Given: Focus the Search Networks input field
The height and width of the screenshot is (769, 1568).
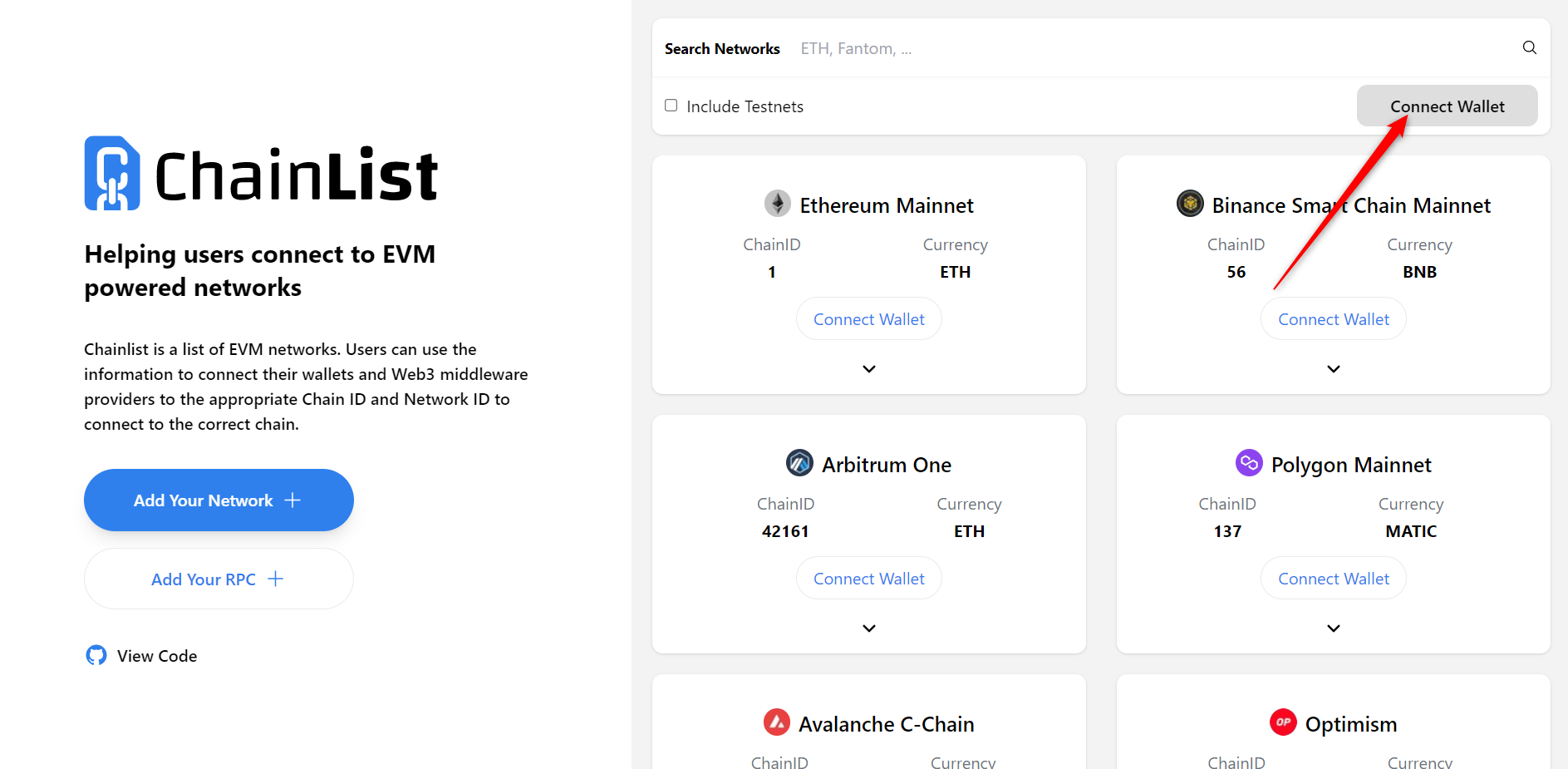Looking at the screenshot, I should pyautogui.click(x=1147, y=49).
